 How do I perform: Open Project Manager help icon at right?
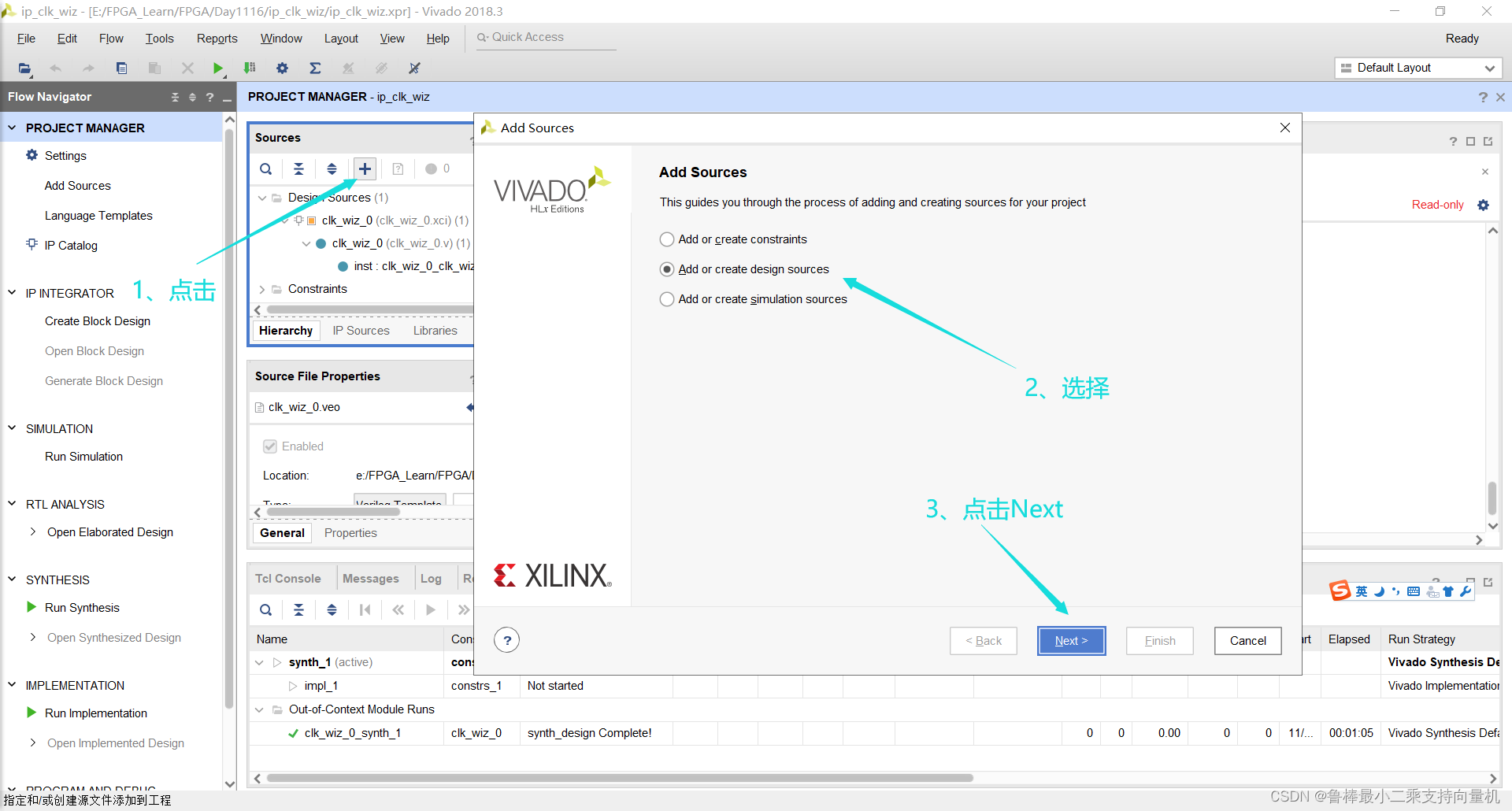coord(1483,97)
